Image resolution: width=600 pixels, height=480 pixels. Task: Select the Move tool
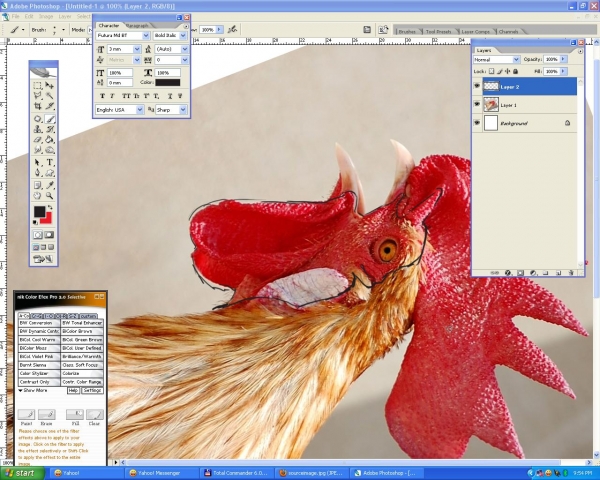pos(49,85)
